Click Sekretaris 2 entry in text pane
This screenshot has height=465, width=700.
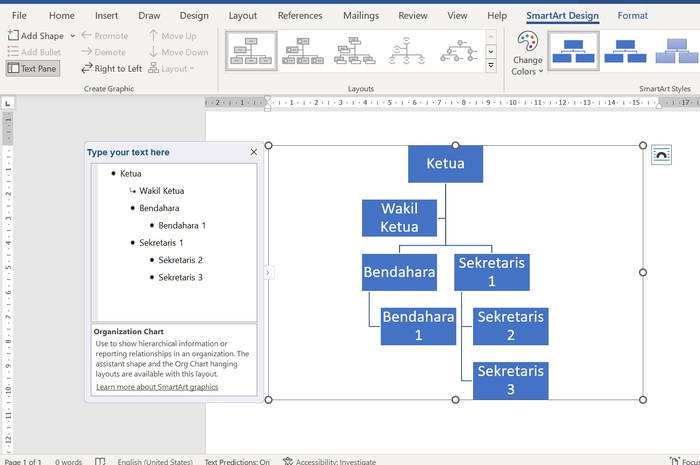180,260
